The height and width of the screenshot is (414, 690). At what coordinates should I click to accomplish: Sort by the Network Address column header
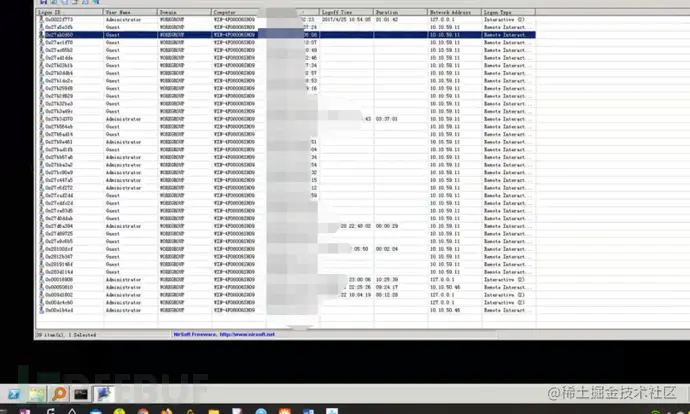(x=455, y=12)
